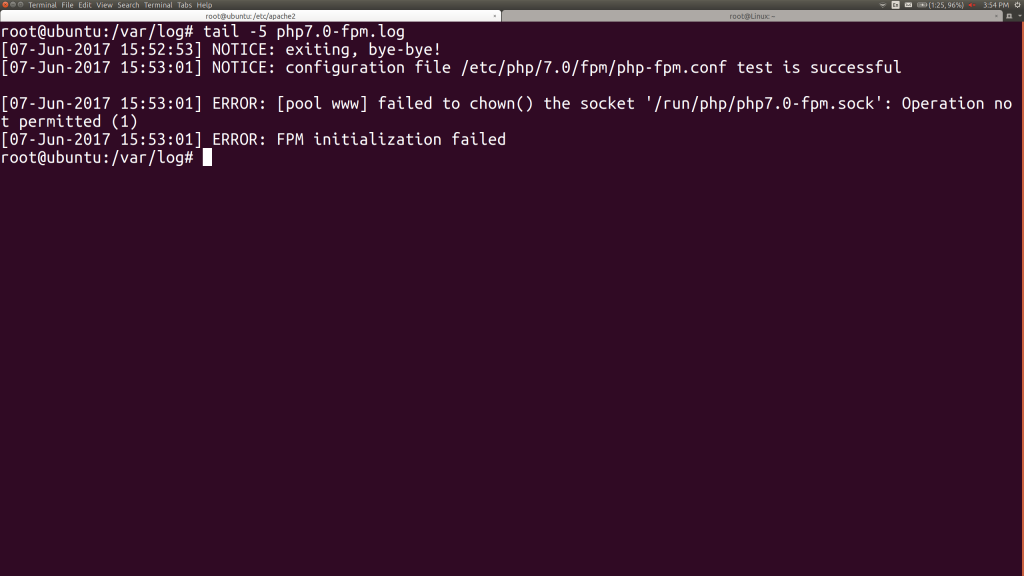
Task: Open the Help menu
Action: pos(204,5)
